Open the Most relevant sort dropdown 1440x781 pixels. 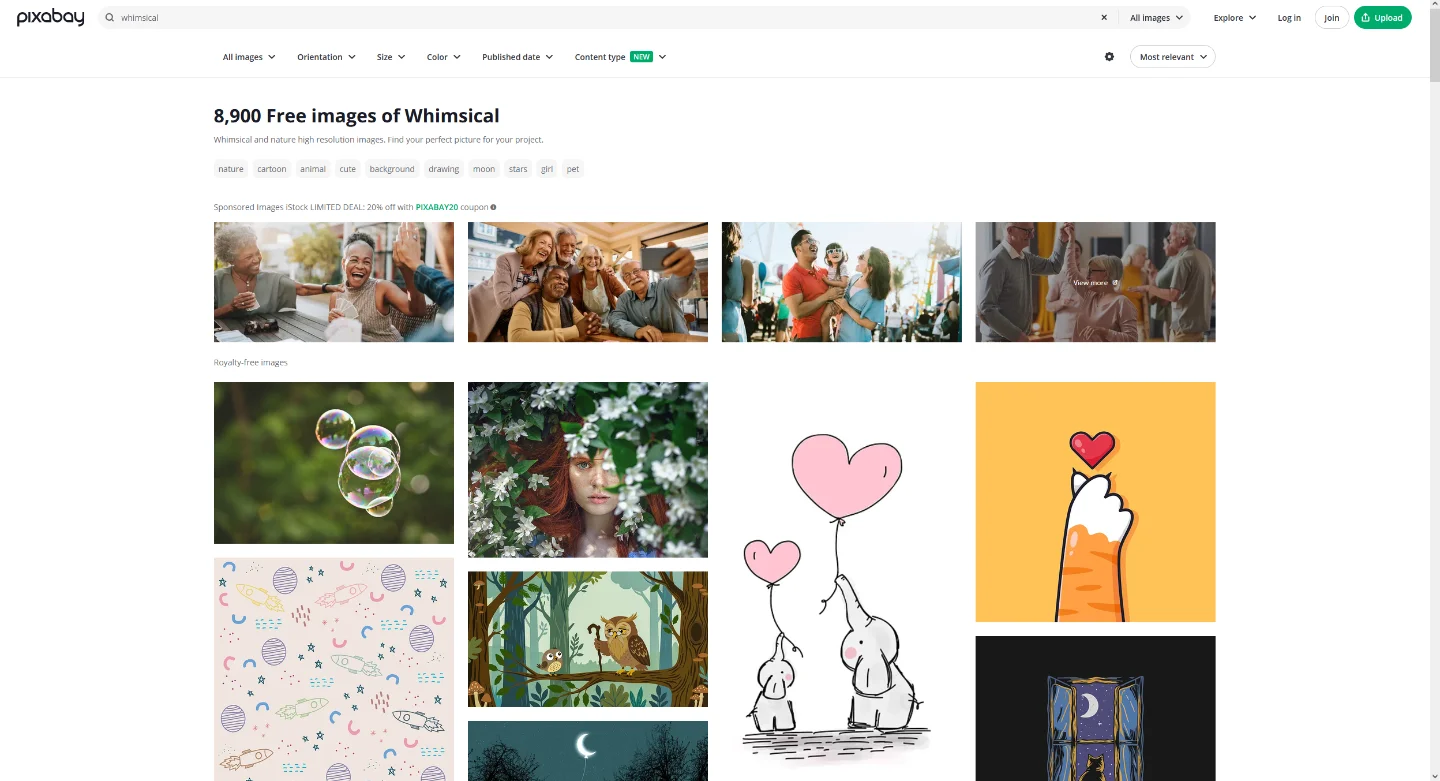click(1172, 57)
